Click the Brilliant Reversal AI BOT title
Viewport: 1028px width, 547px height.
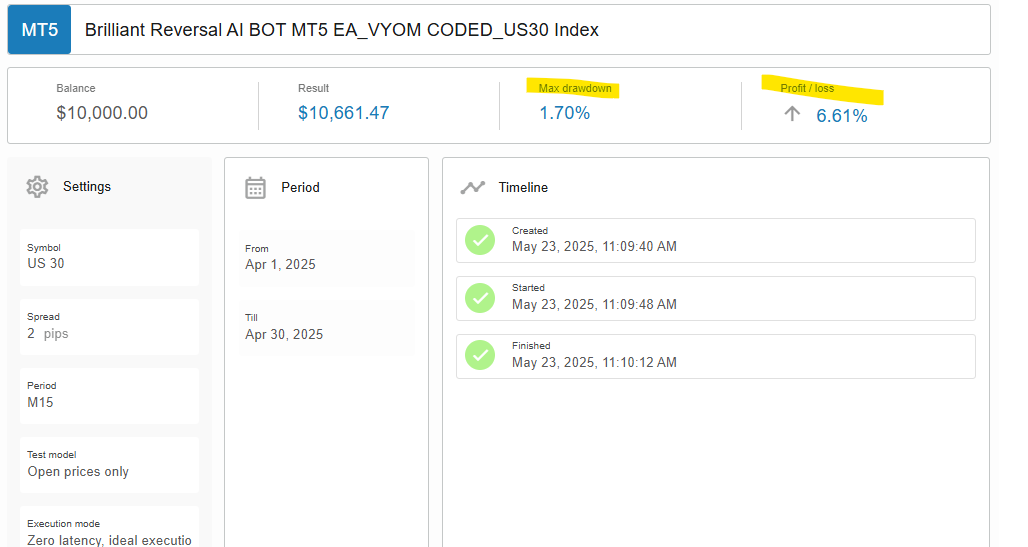click(x=342, y=30)
